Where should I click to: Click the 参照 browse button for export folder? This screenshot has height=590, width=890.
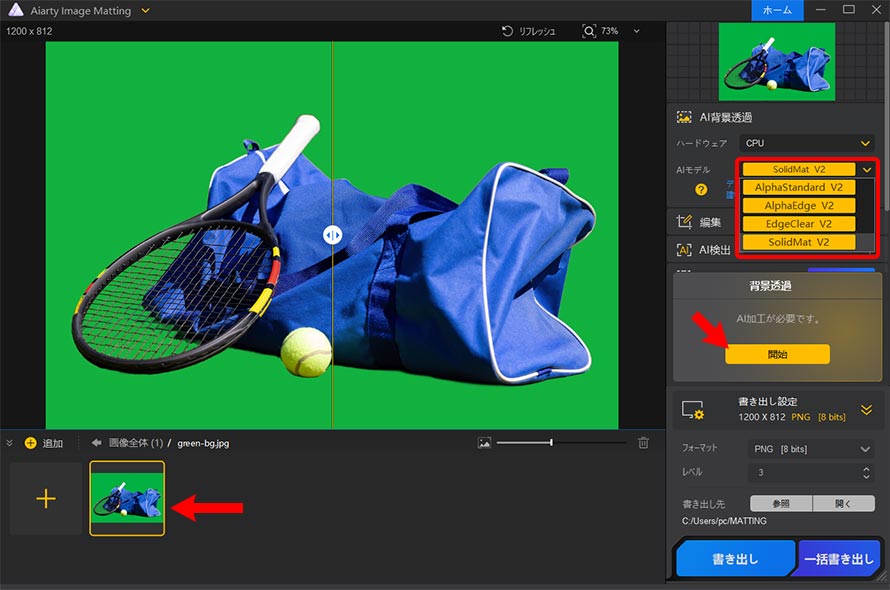point(781,503)
